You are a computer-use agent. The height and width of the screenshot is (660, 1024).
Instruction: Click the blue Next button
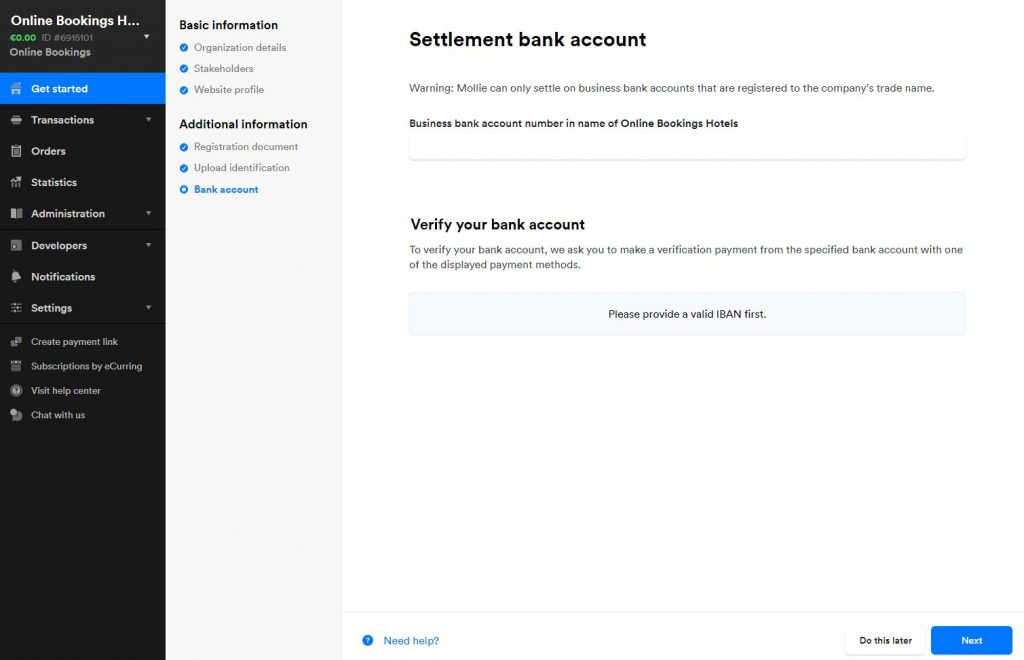click(971, 640)
